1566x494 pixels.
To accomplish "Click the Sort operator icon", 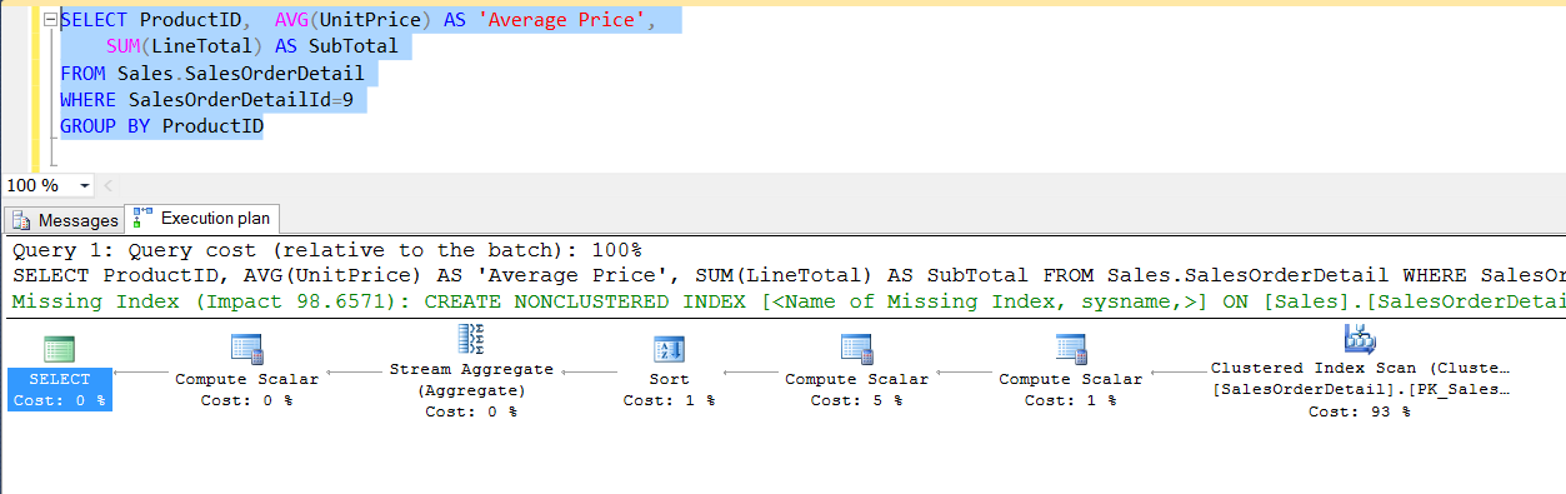I will (x=668, y=349).
